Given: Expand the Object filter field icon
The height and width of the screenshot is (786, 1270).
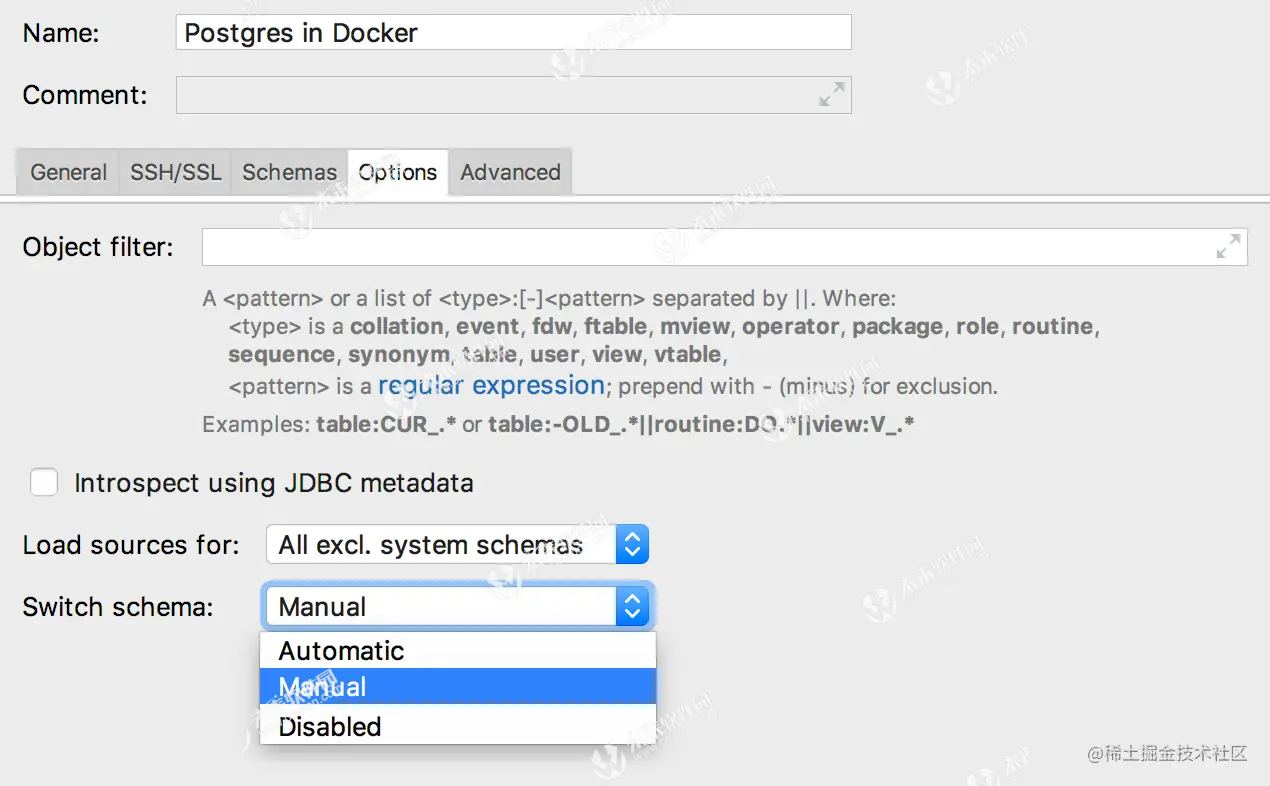Looking at the screenshot, I should click(1228, 246).
